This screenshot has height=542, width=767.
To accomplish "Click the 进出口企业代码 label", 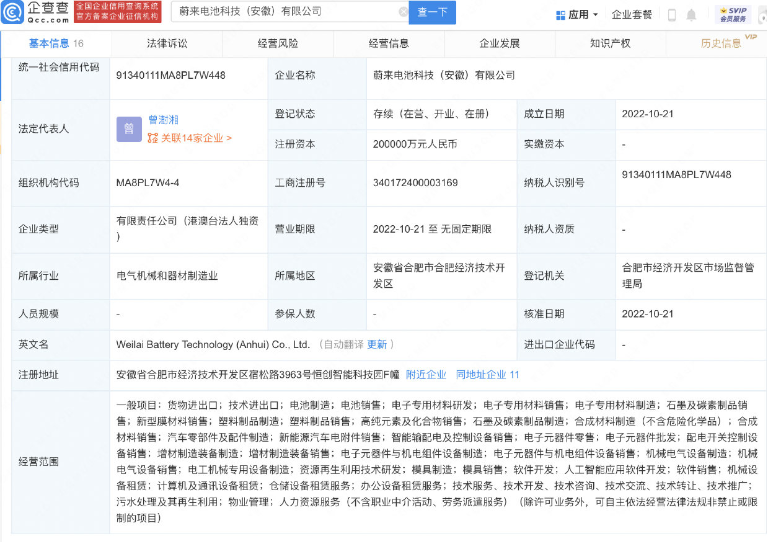I will [x=559, y=344].
